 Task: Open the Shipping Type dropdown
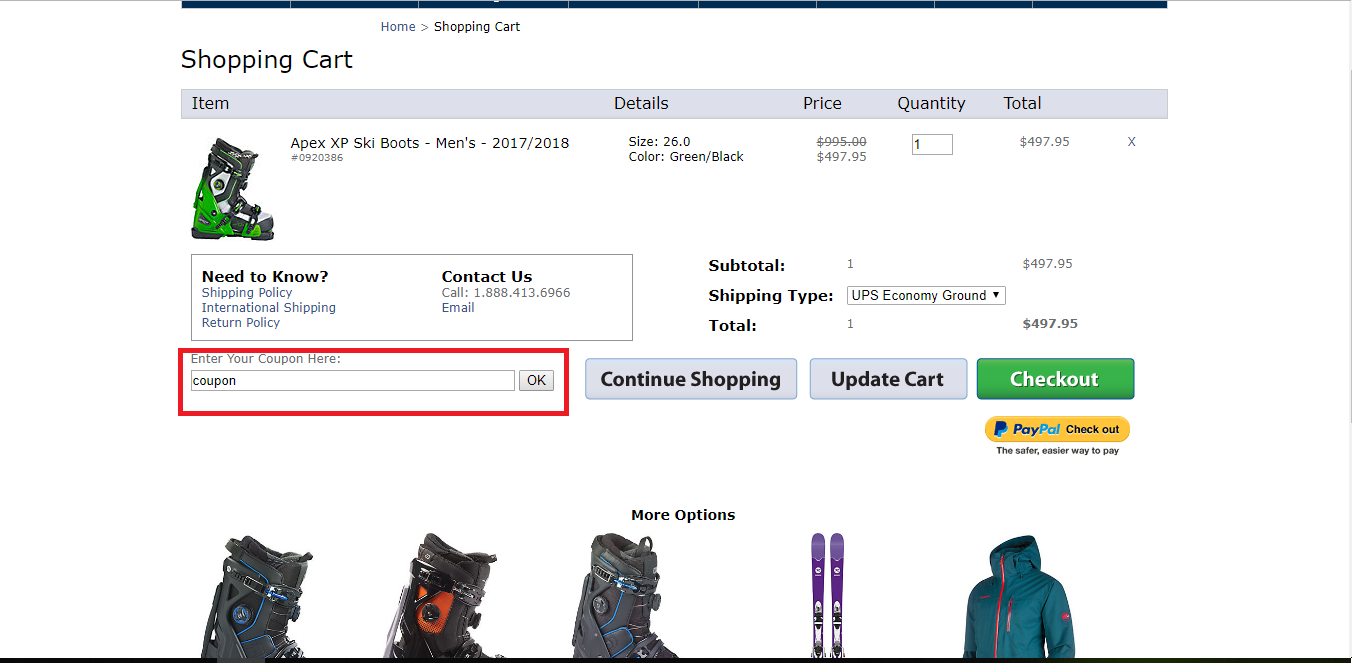926,295
